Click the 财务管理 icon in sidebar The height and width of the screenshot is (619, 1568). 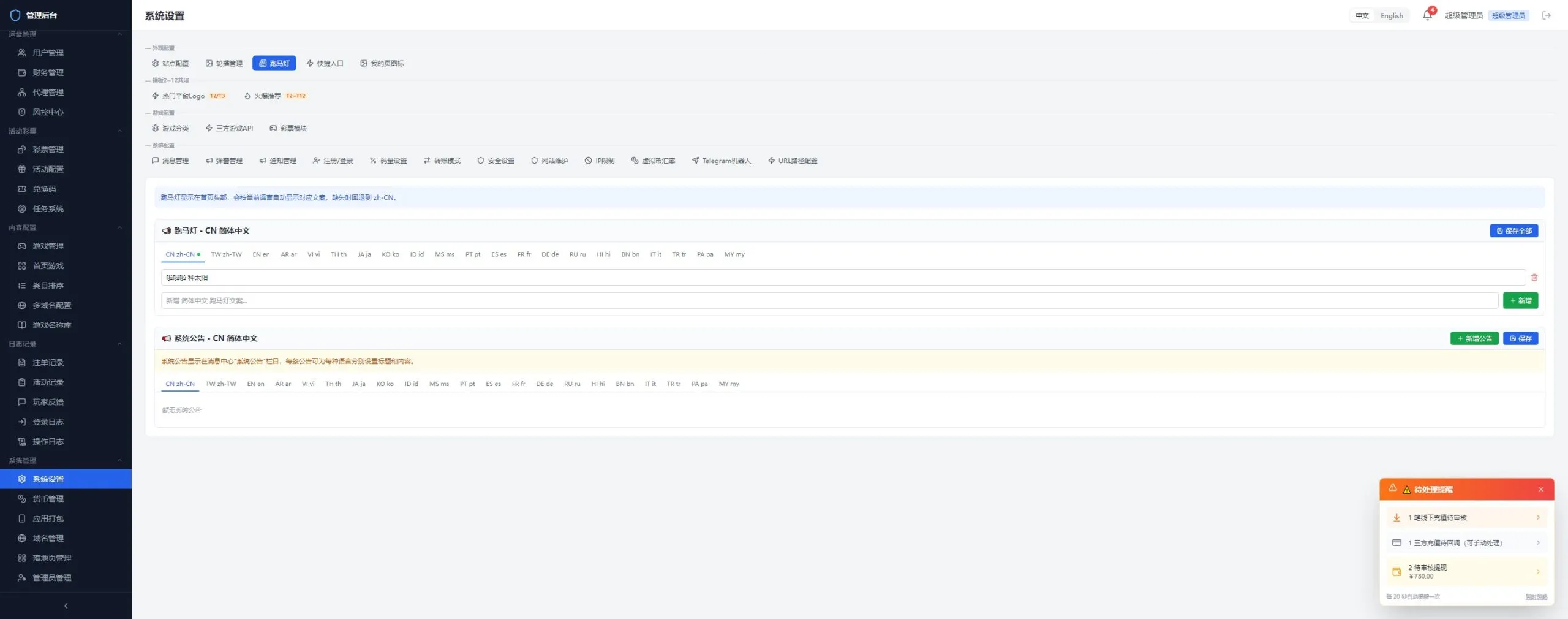coord(22,72)
